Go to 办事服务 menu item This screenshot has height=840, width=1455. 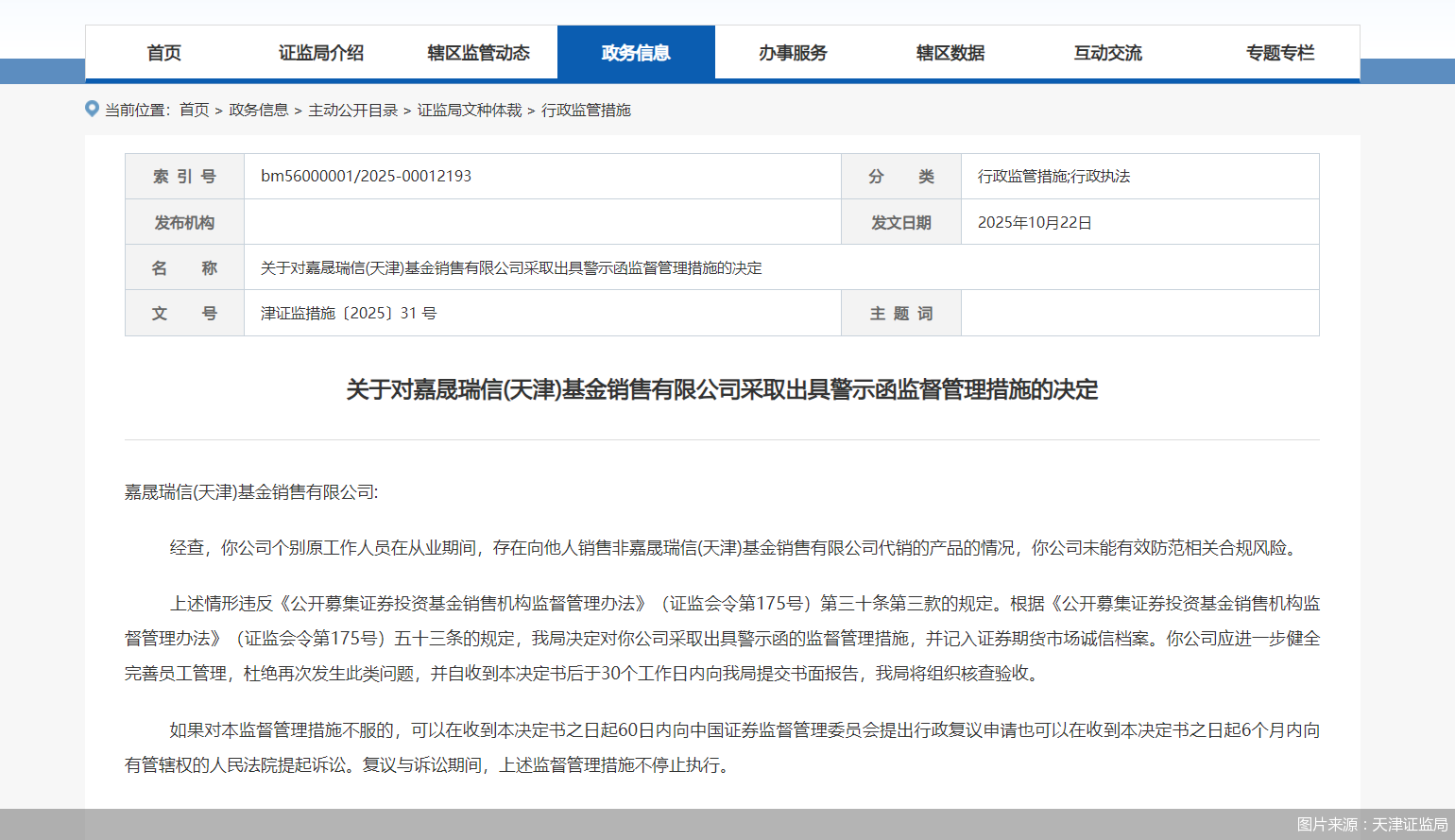click(793, 53)
